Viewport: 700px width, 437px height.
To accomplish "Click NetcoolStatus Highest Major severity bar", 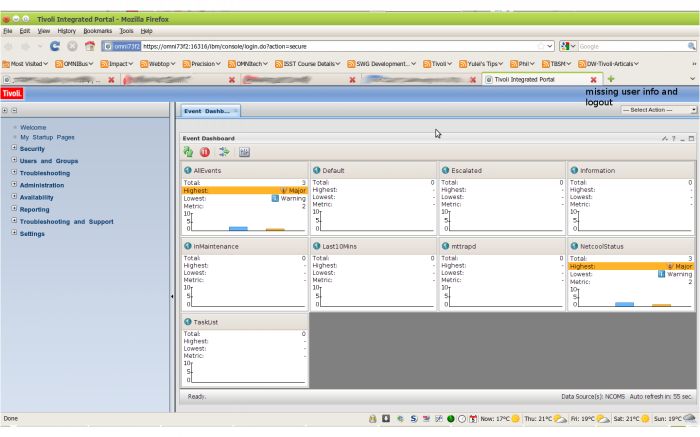I will [631, 266].
